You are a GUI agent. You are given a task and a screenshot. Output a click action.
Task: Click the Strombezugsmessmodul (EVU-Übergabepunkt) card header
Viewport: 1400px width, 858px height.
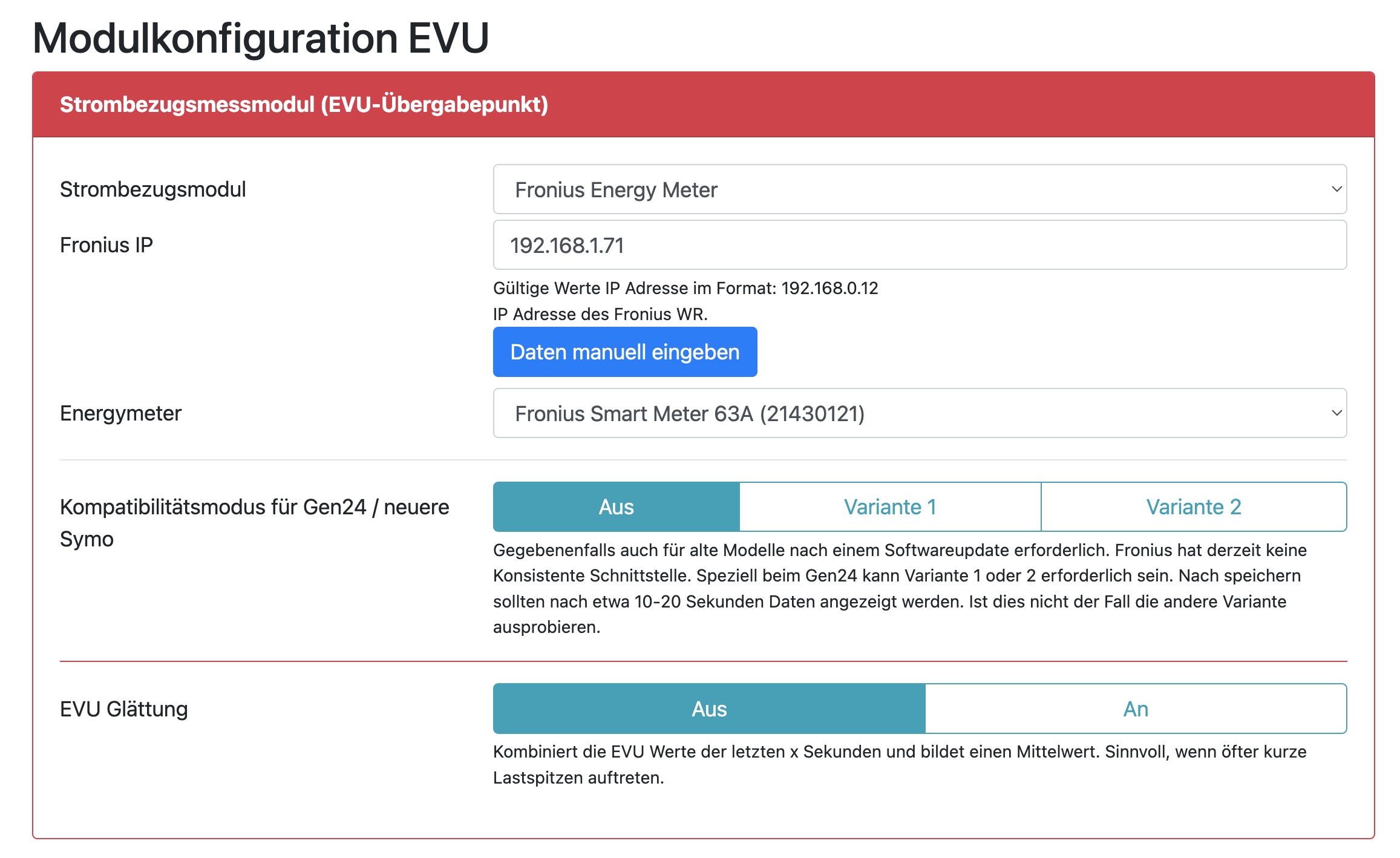pos(304,105)
